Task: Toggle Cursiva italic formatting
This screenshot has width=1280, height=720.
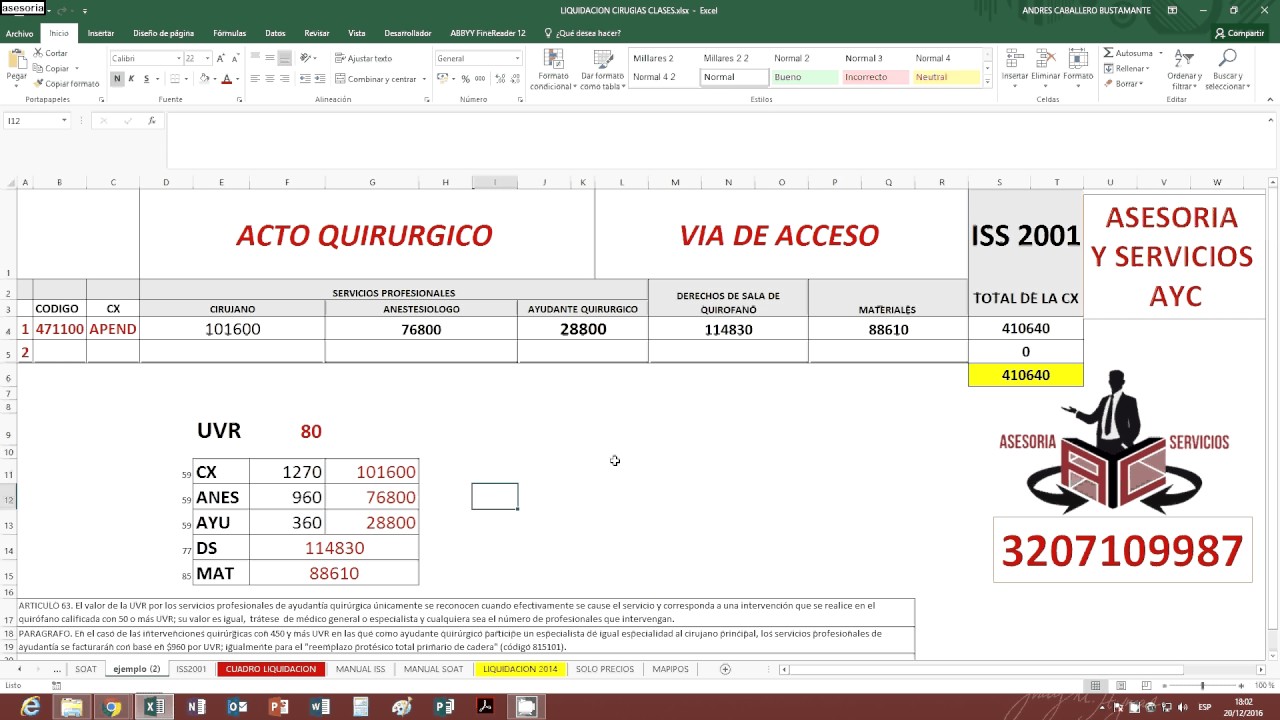Action: (x=131, y=79)
